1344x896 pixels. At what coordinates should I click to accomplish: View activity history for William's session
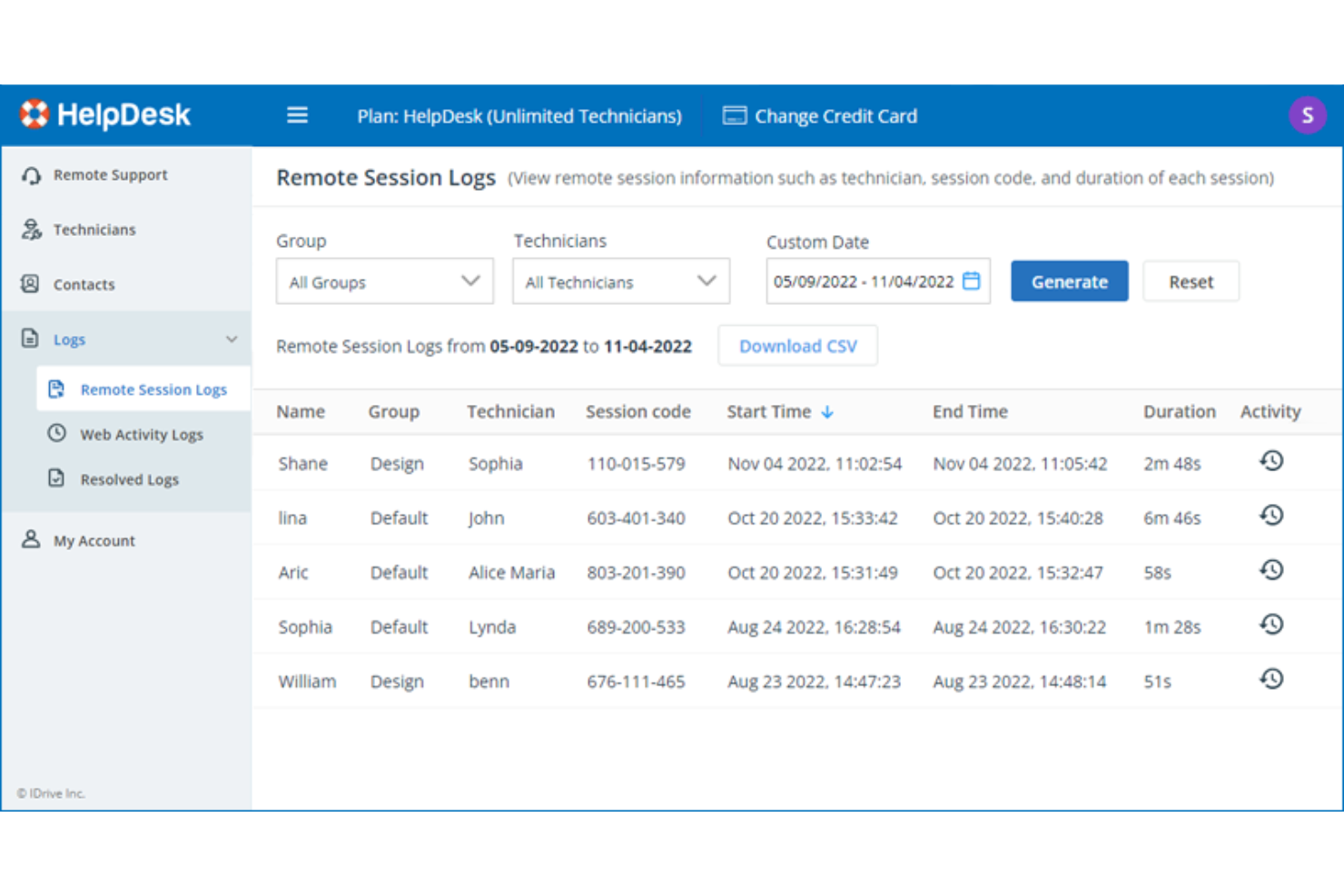coord(1271,679)
